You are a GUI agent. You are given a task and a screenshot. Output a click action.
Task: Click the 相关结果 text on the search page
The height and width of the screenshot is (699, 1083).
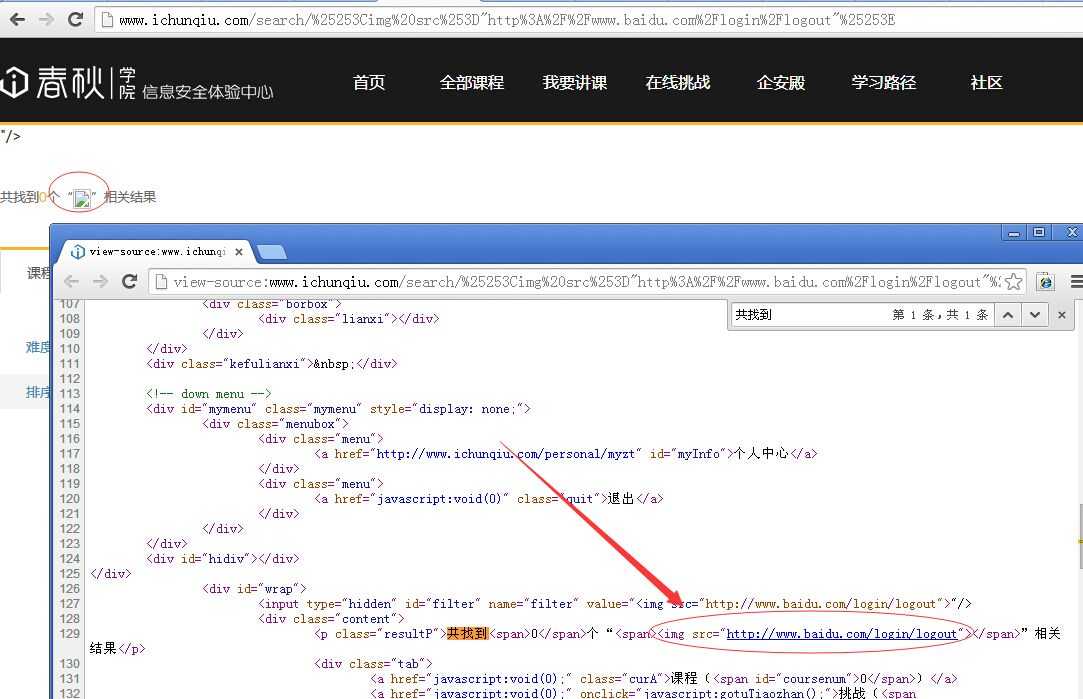click(x=130, y=197)
